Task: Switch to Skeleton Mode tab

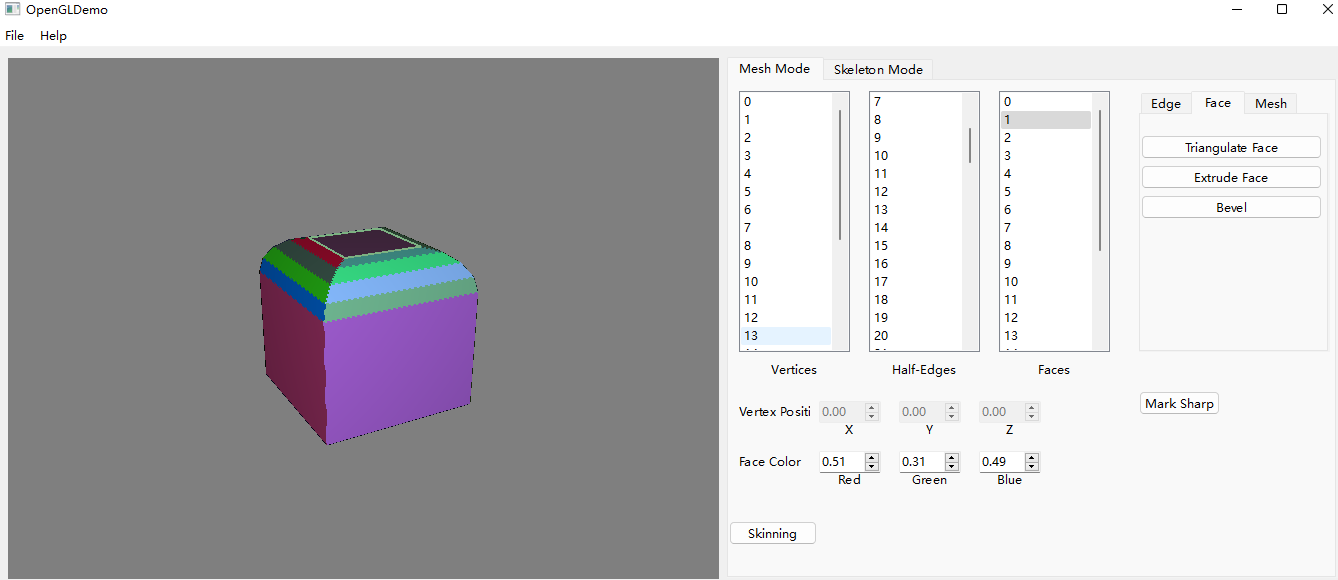Action: (878, 69)
